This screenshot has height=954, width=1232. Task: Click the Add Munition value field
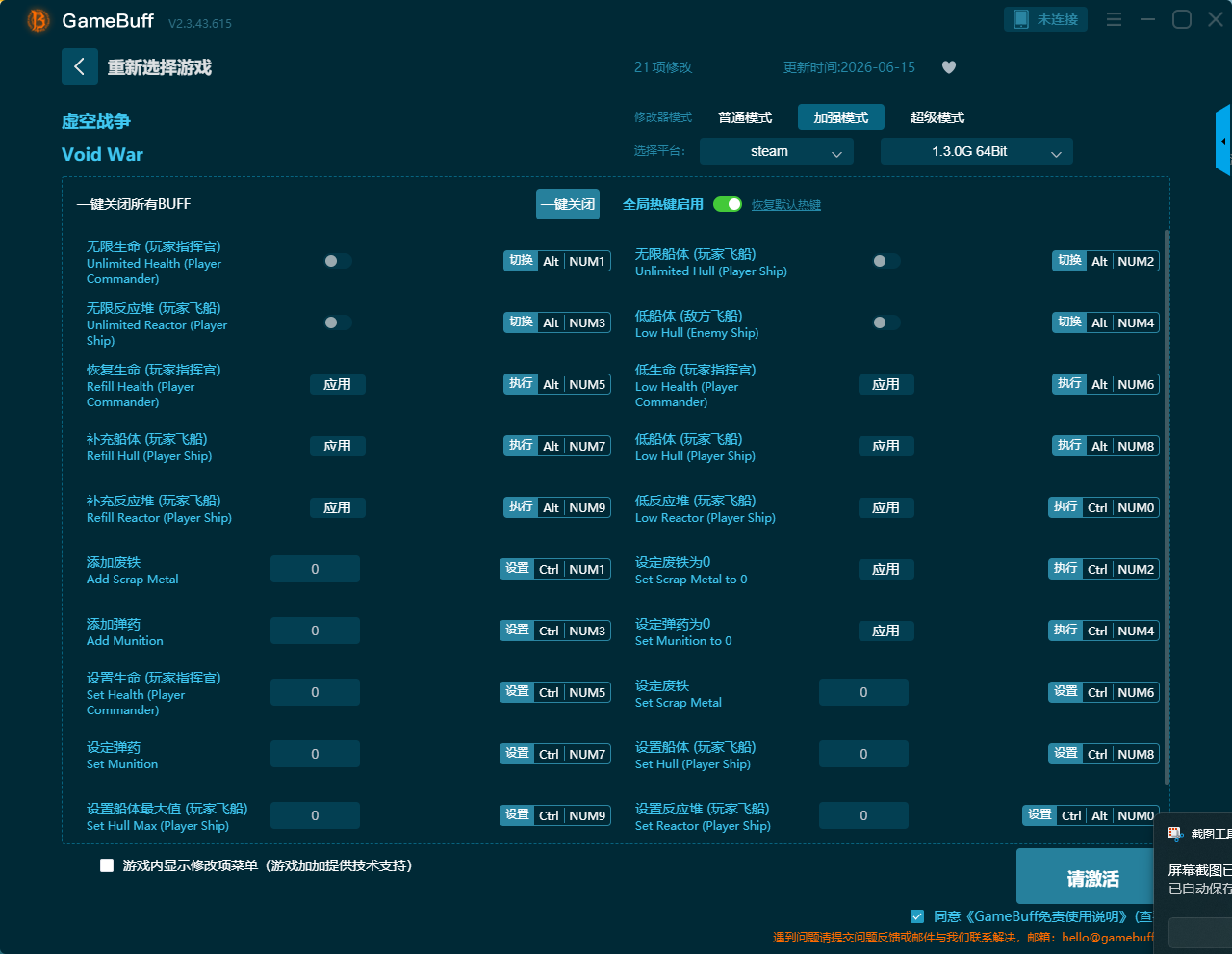coord(315,631)
